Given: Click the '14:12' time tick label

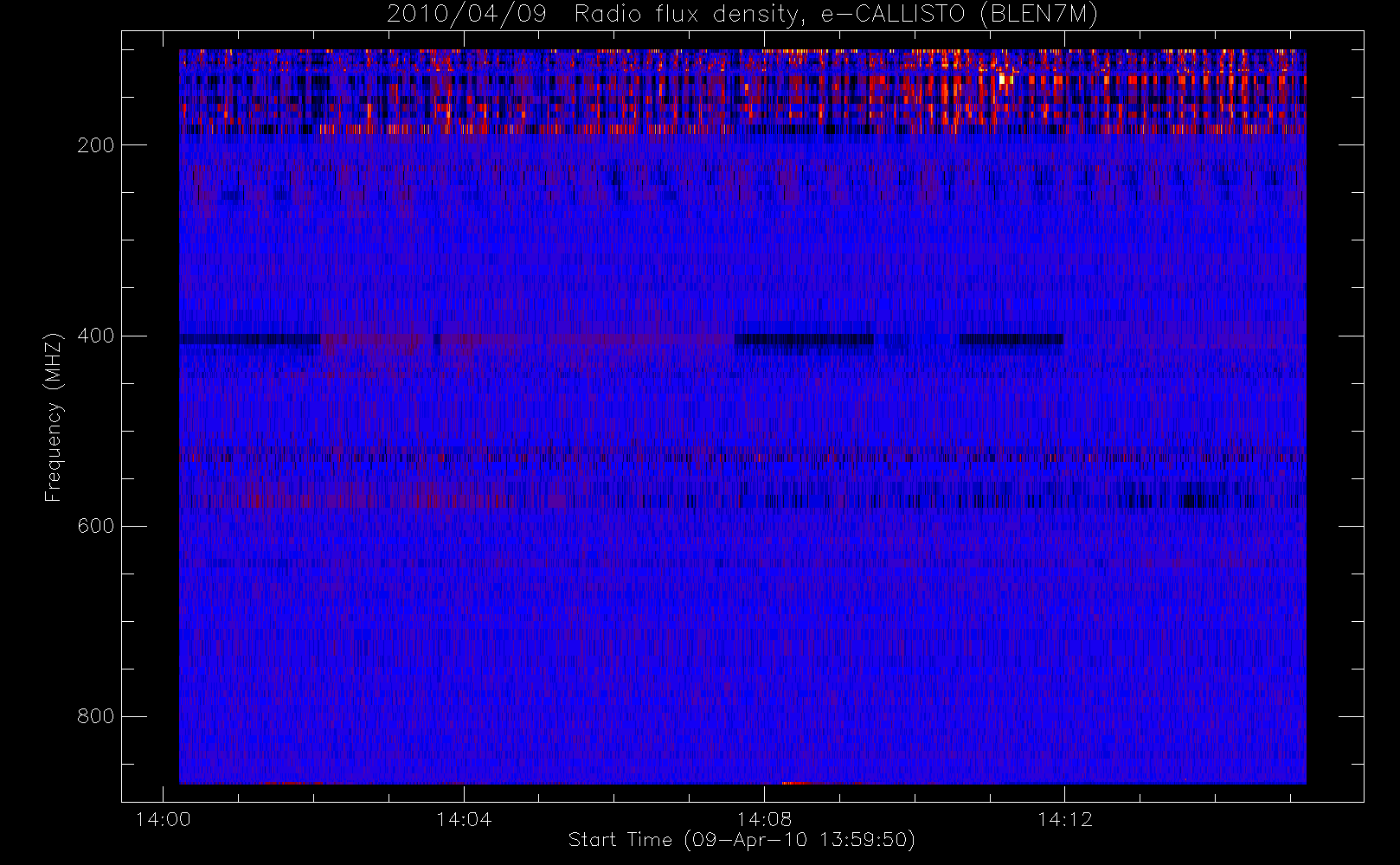Looking at the screenshot, I should pos(1064,819).
